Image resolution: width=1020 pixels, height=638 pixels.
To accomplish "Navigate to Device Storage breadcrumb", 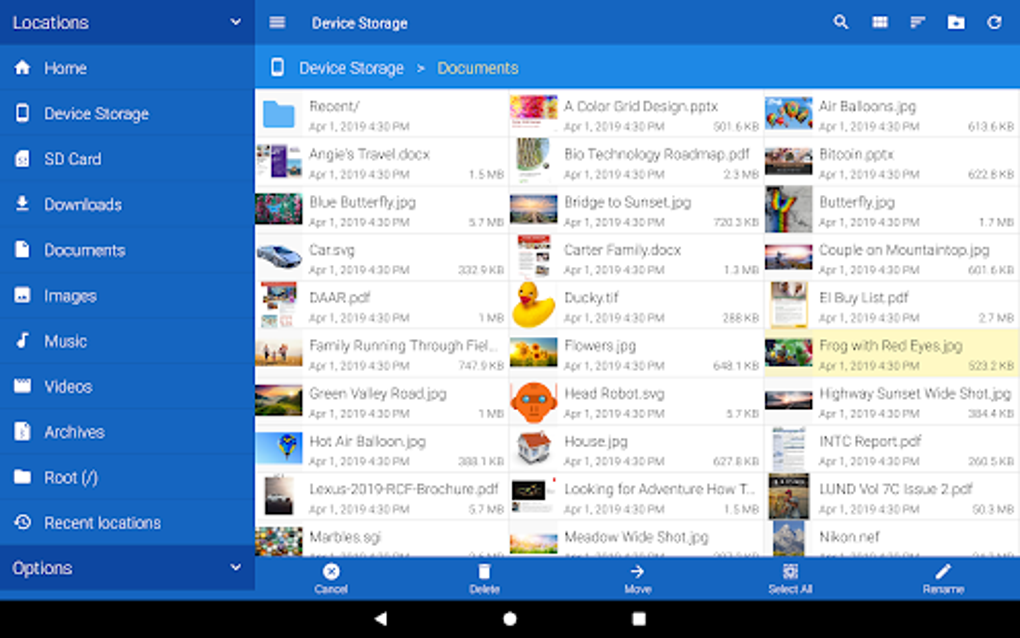I will 351,67.
